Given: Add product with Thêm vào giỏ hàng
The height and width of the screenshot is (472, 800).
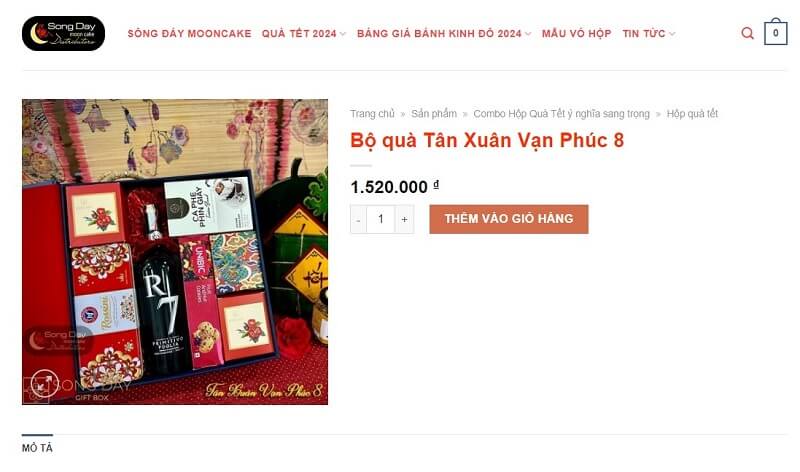Looking at the screenshot, I should pos(509,219).
